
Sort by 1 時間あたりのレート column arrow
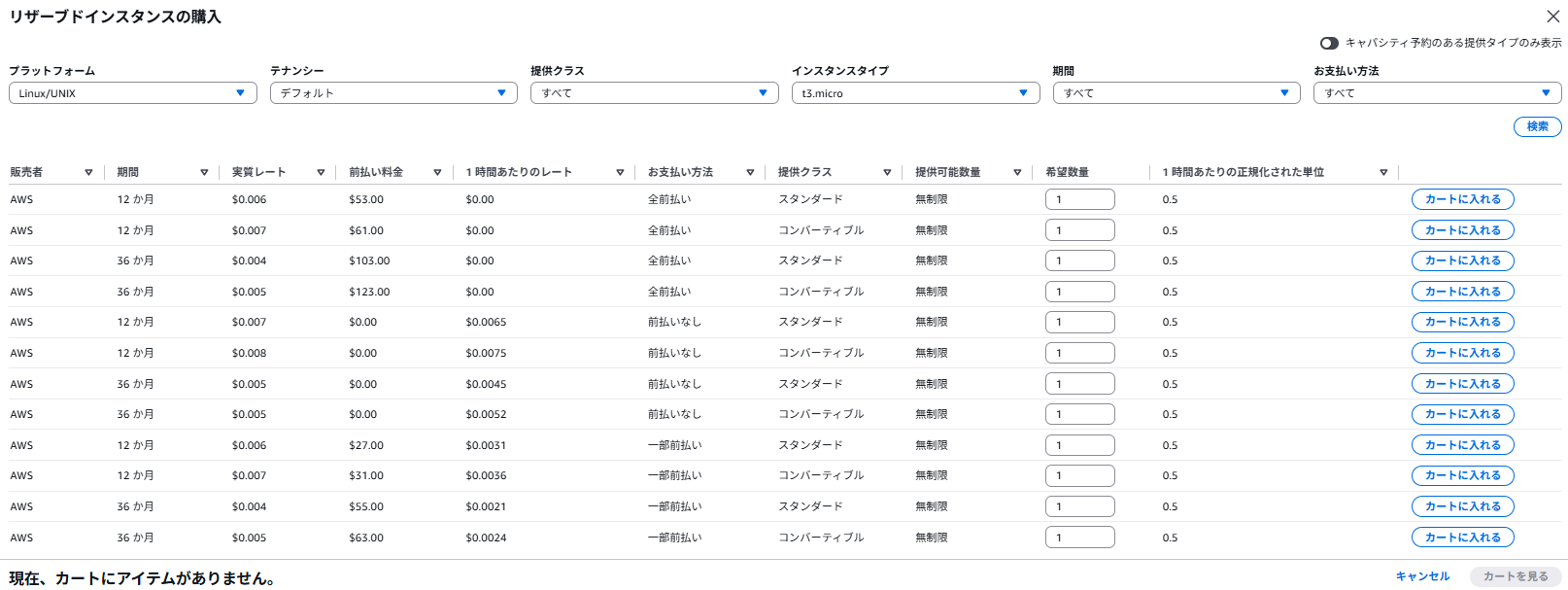tap(620, 172)
